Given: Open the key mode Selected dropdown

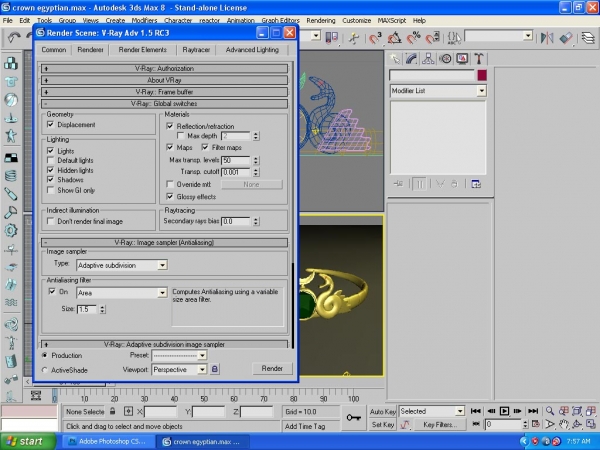Looking at the screenshot, I should point(460,411).
